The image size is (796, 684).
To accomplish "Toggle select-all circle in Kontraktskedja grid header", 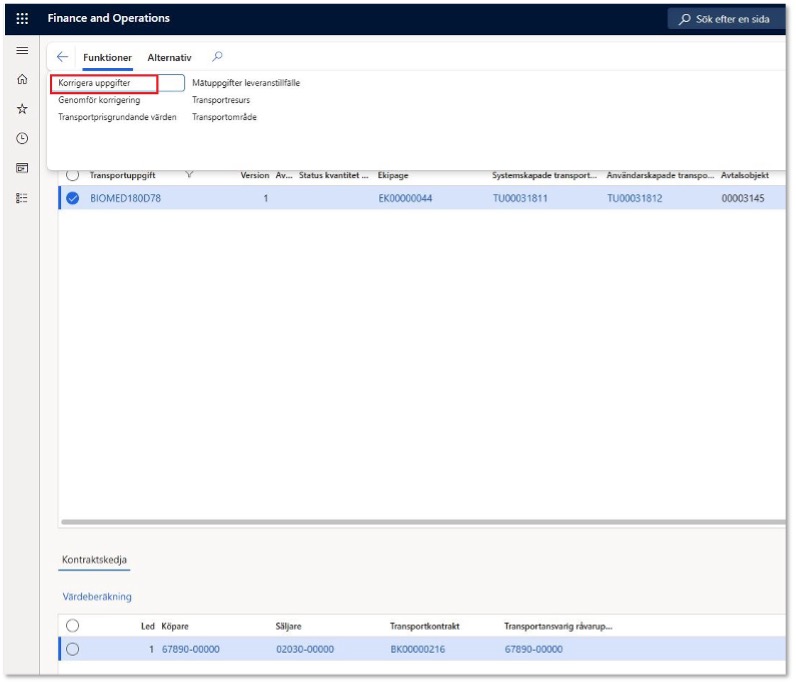I will (x=73, y=626).
